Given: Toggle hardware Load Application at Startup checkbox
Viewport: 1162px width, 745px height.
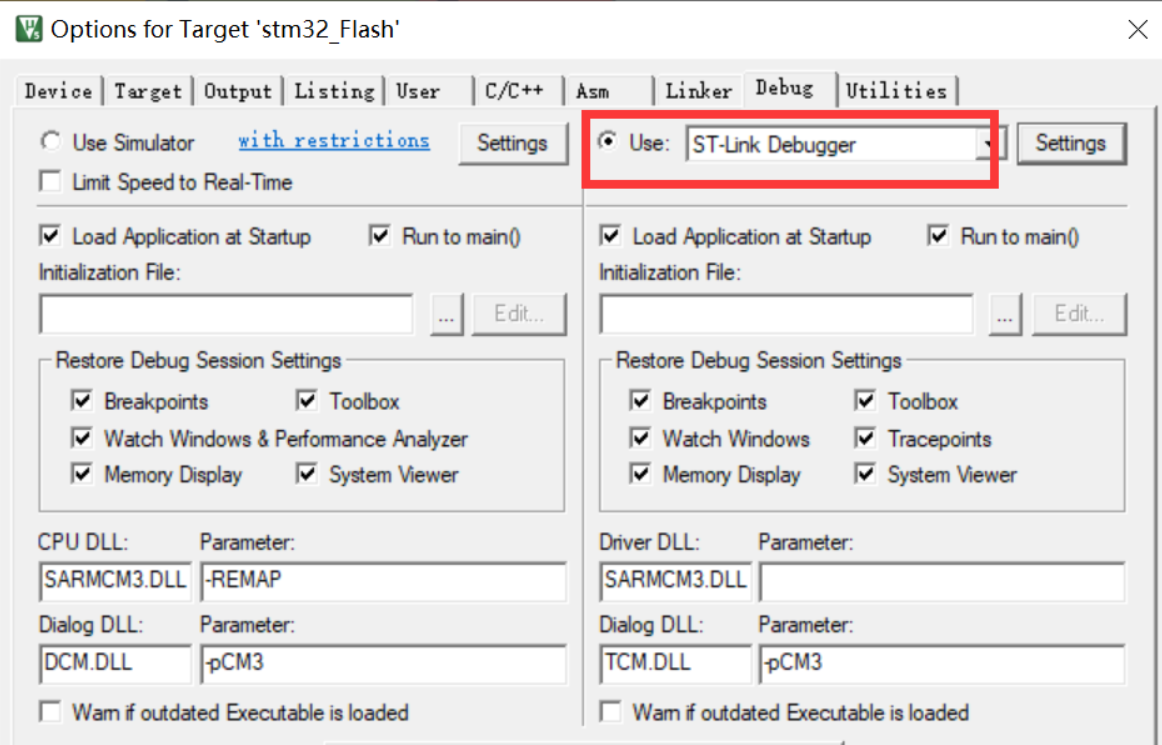Looking at the screenshot, I should coord(611,236).
